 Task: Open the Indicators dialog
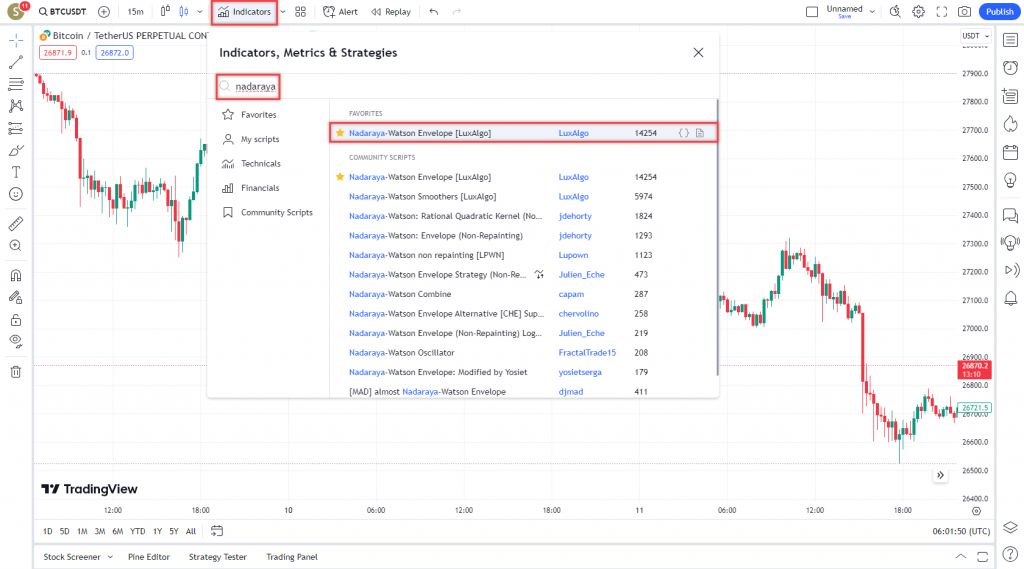[x=244, y=12]
